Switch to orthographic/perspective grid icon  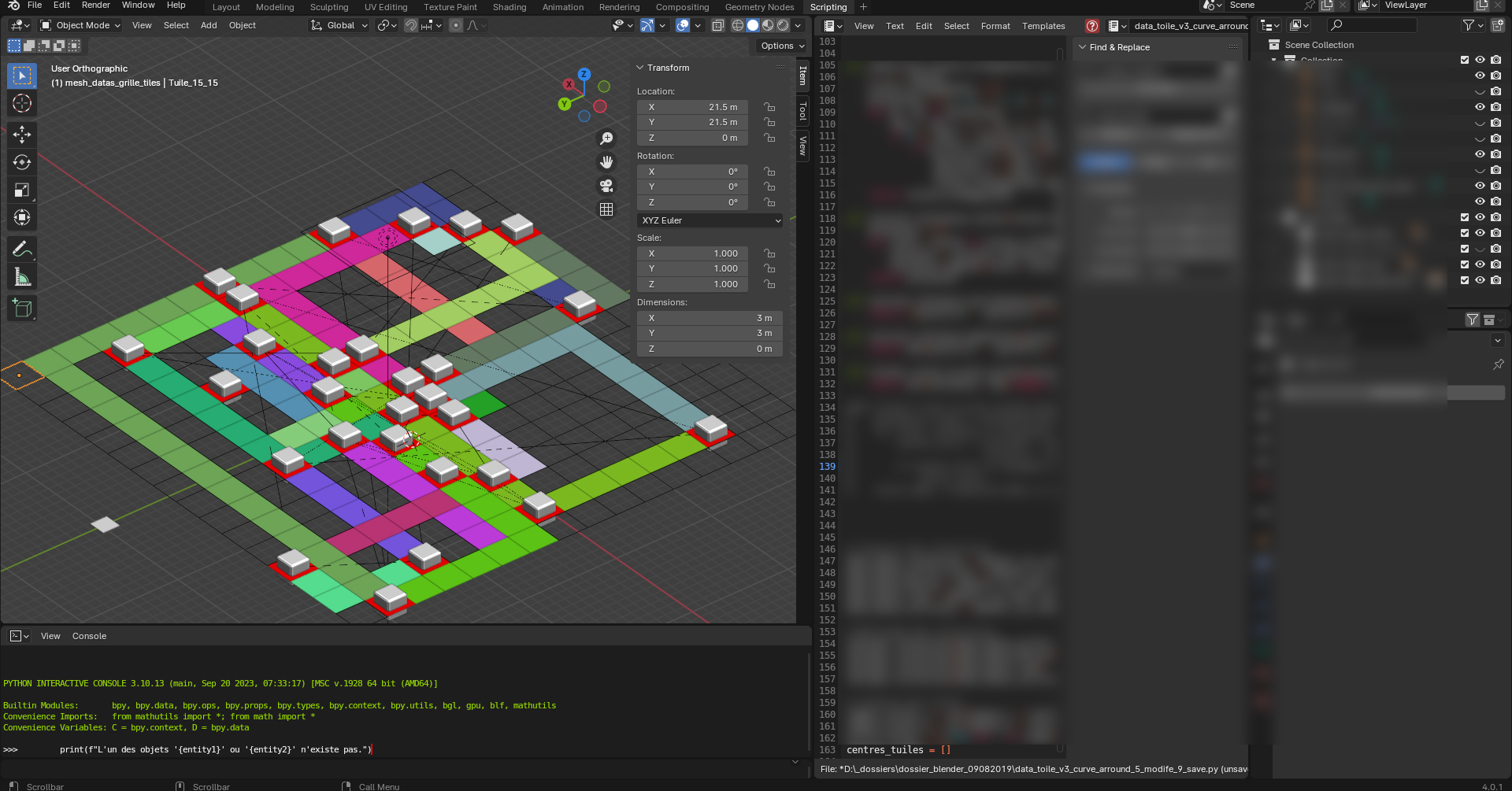(606, 209)
